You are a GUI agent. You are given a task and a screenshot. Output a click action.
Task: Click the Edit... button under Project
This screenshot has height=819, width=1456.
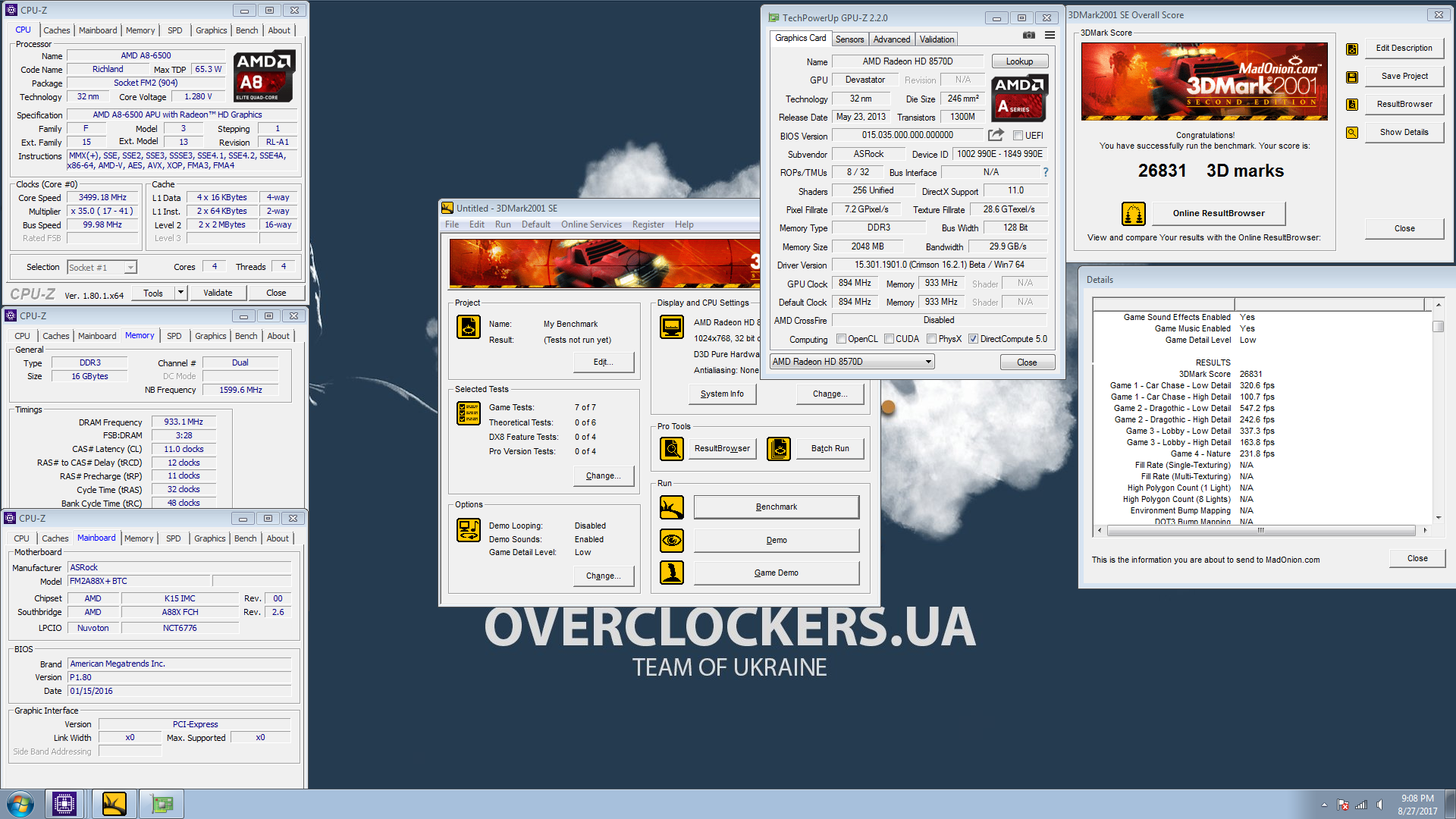click(x=603, y=362)
